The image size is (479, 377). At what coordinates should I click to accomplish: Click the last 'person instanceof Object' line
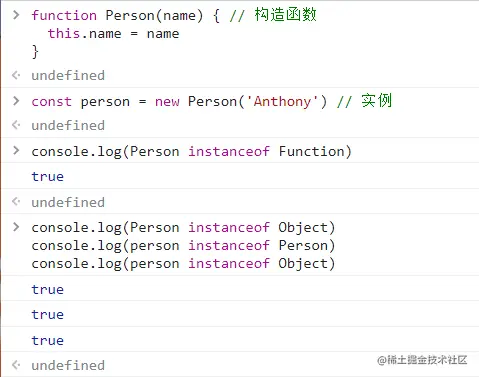point(183,264)
